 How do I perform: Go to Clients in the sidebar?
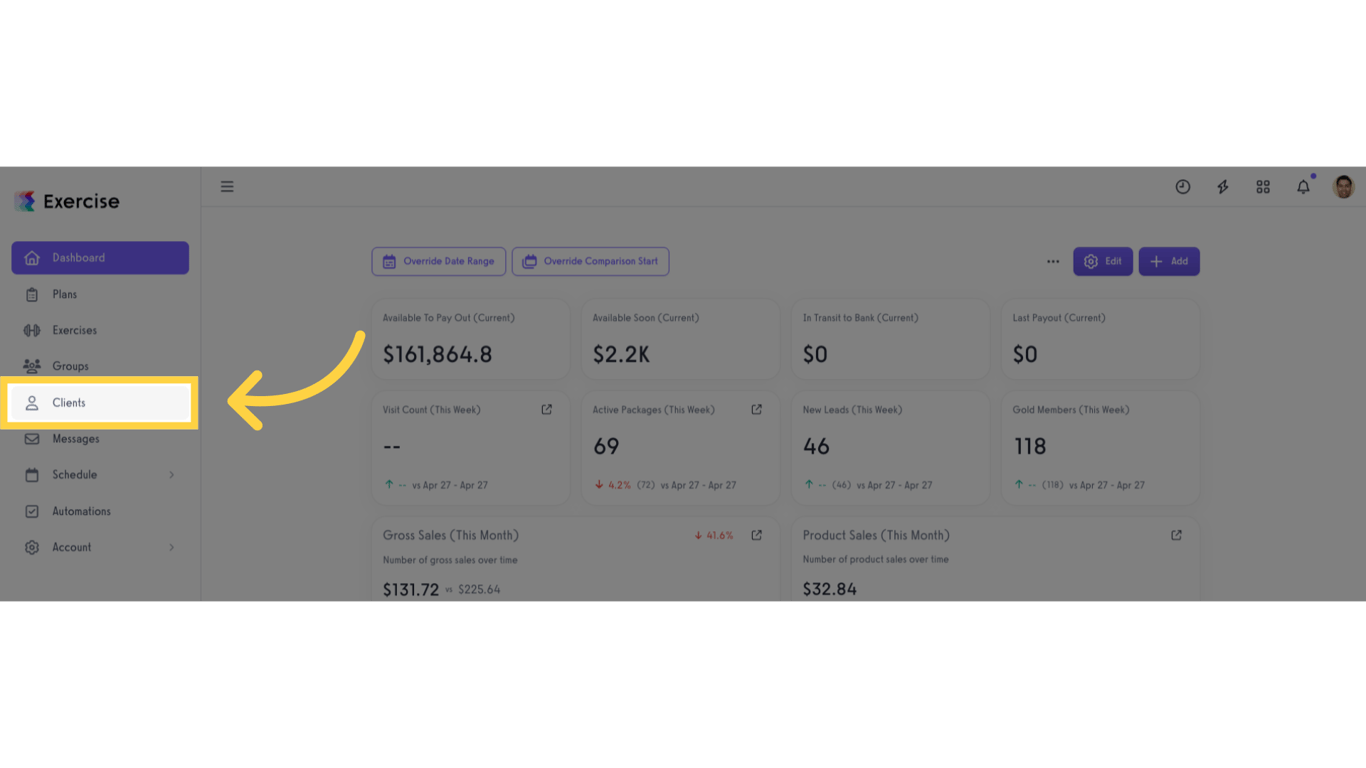click(x=100, y=403)
